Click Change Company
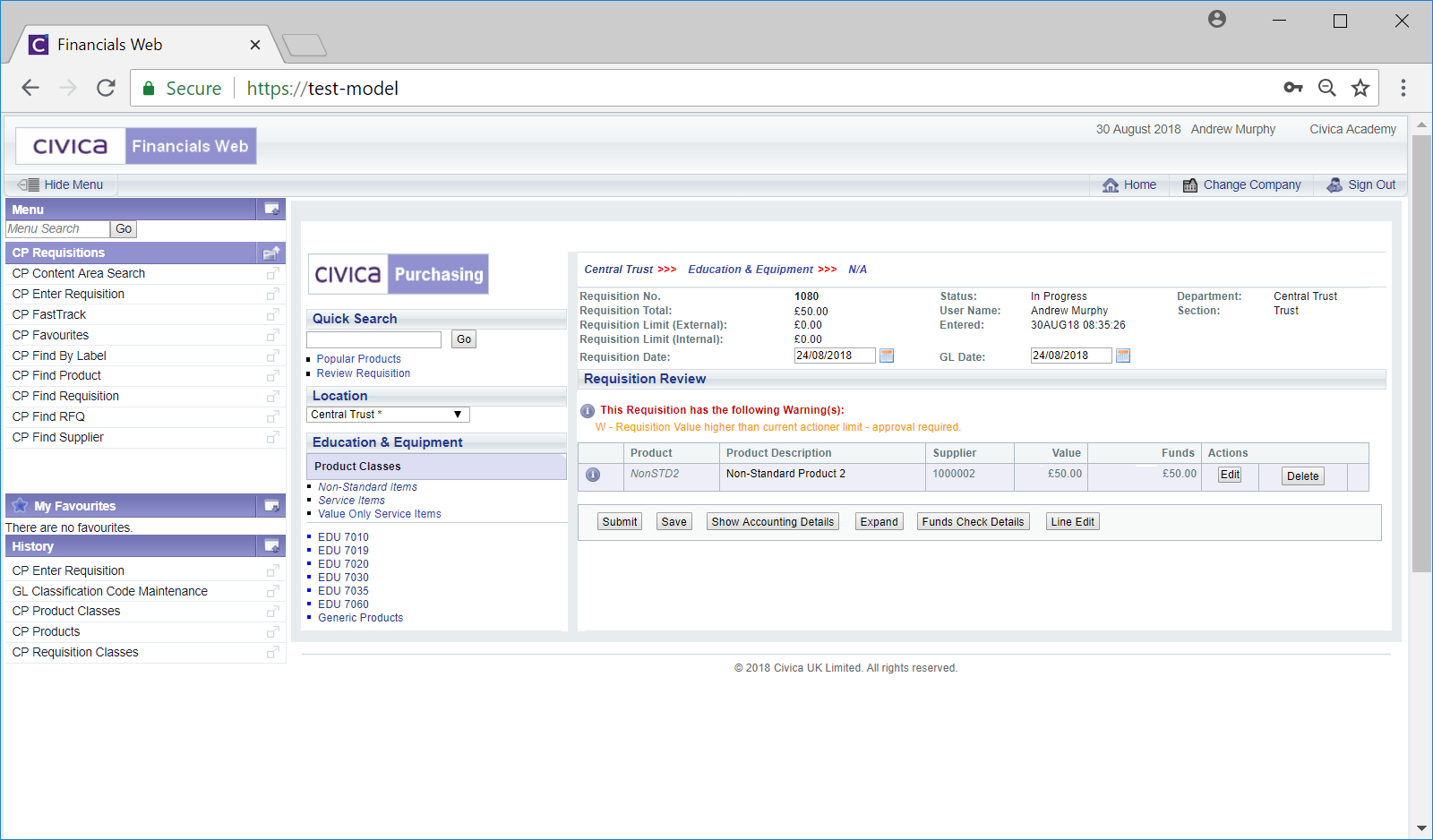The width and height of the screenshot is (1433, 840). tap(1241, 184)
